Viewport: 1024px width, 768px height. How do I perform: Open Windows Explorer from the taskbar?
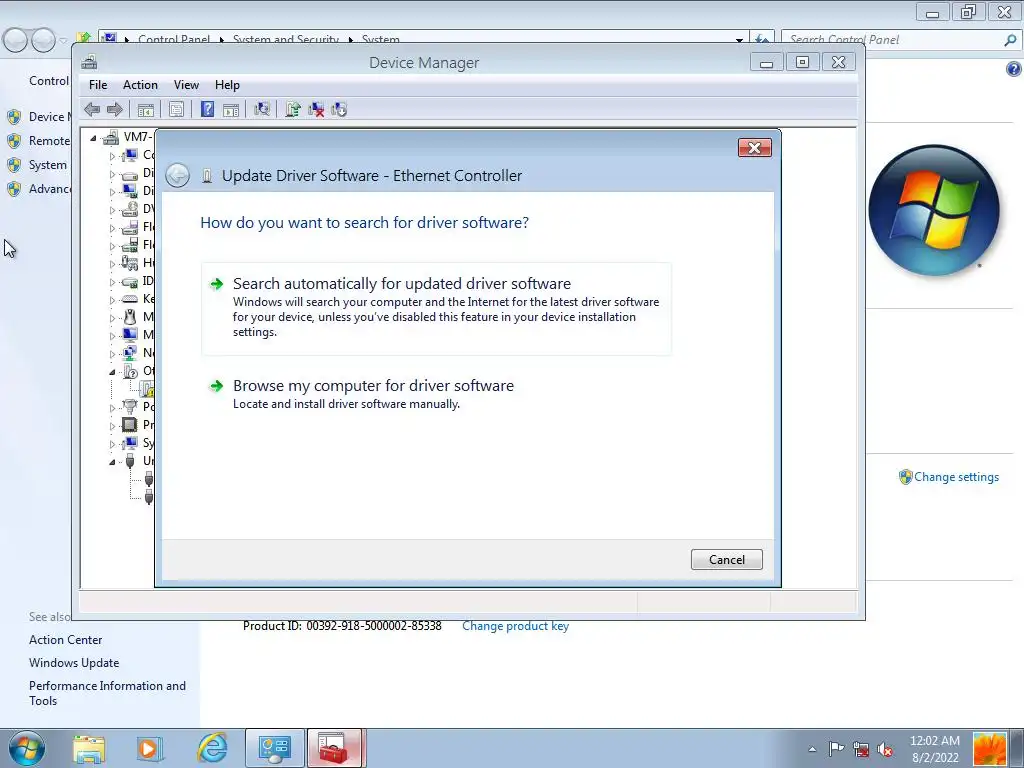coord(89,748)
